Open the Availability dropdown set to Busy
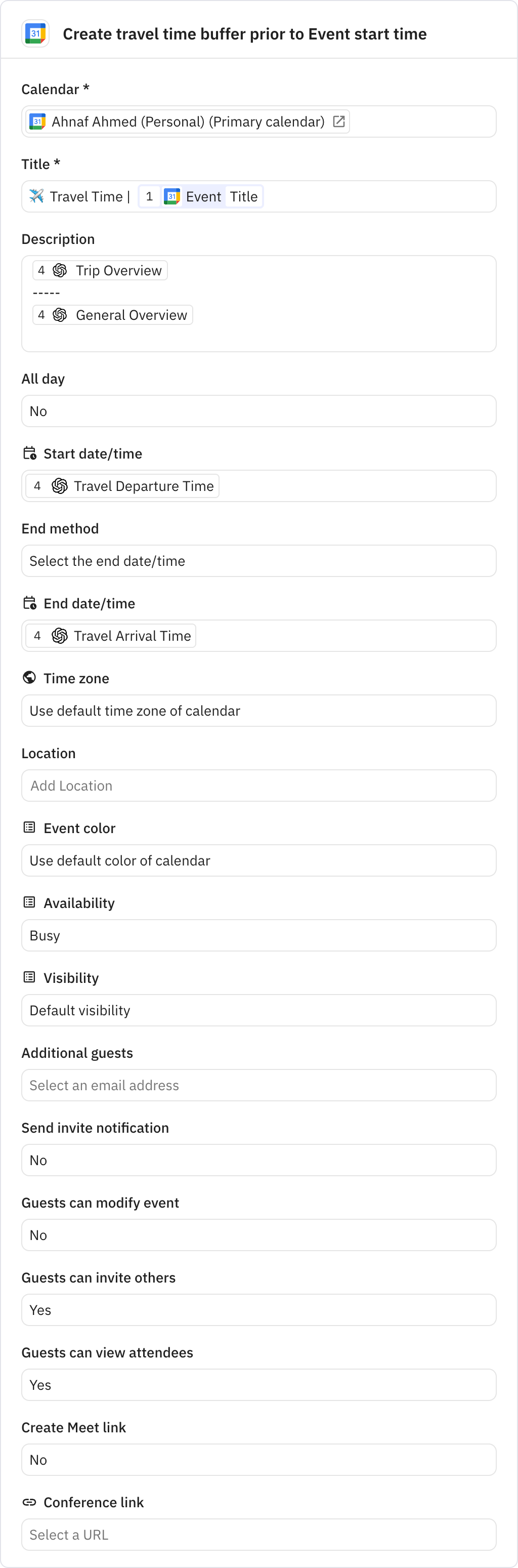This screenshot has height=1568, width=518. pyautogui.click(x=258, y=935)
